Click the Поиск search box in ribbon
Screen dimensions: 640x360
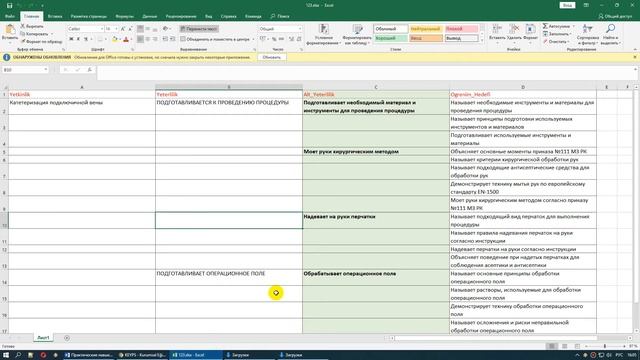click(x=280, y=16)
